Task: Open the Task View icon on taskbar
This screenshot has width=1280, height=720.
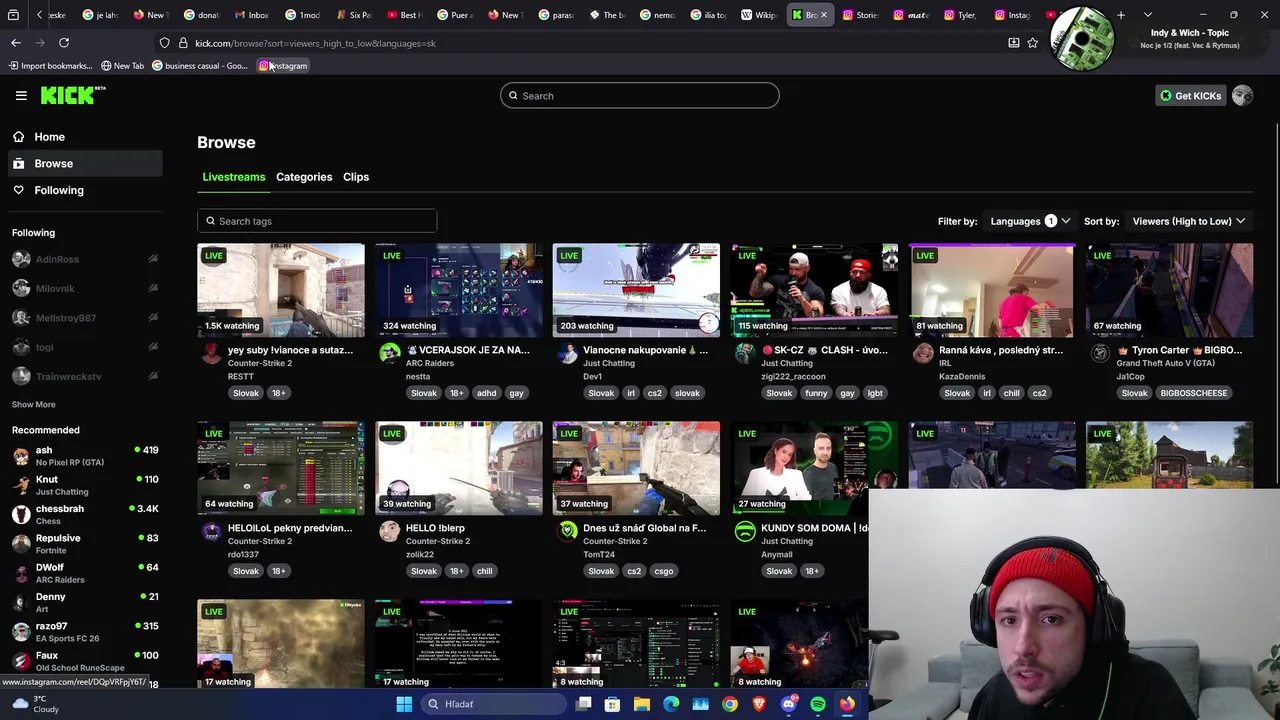Action: 583,704
